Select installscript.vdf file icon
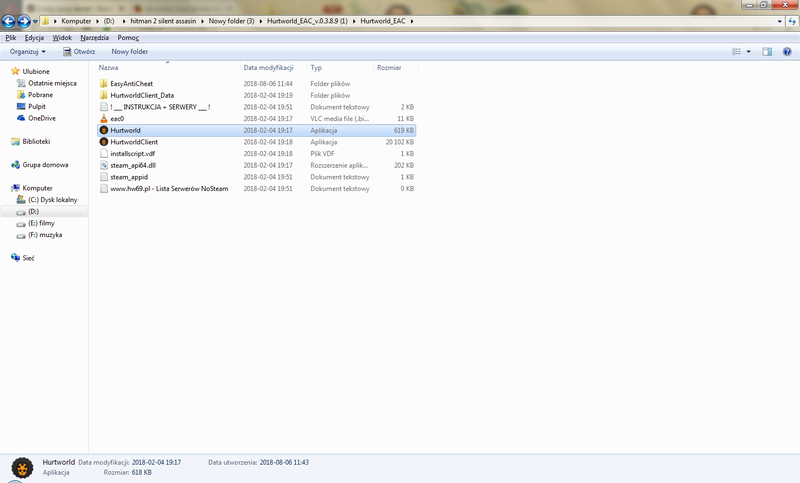The height and width of the screenshot is (483, 800). pyautogui.click(x=104, y=154)
